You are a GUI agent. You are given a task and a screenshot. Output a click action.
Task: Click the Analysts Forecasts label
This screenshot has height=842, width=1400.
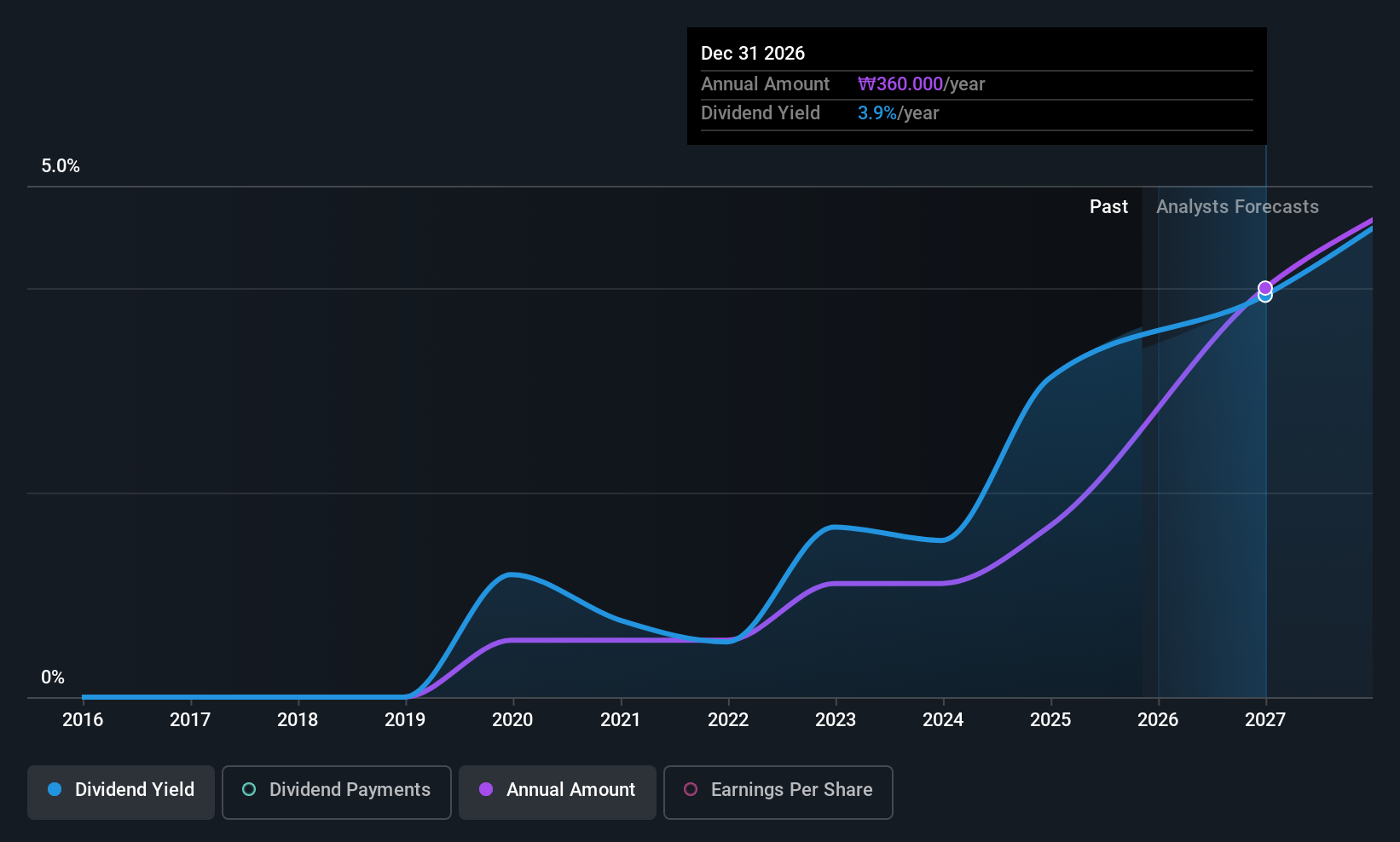pos(1237,207)
